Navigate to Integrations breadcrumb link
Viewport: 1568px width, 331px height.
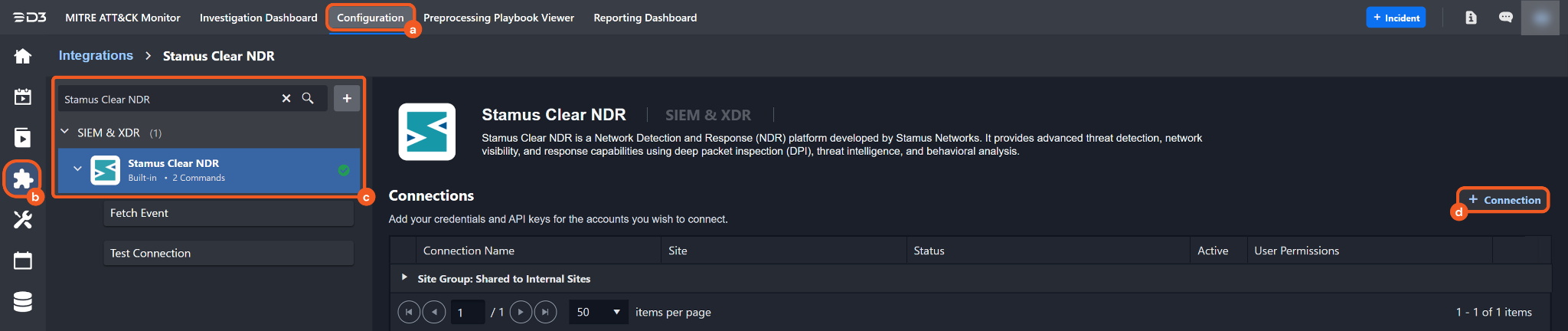(x=96, y=56)
